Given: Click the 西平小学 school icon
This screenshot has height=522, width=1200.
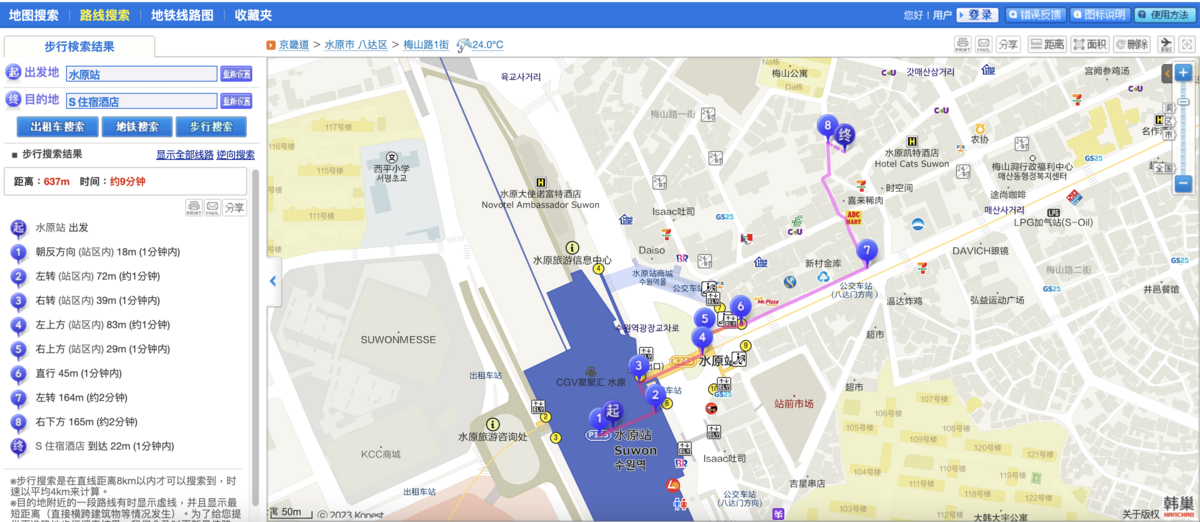Looking at the screenshot, I should pos(391,158).
